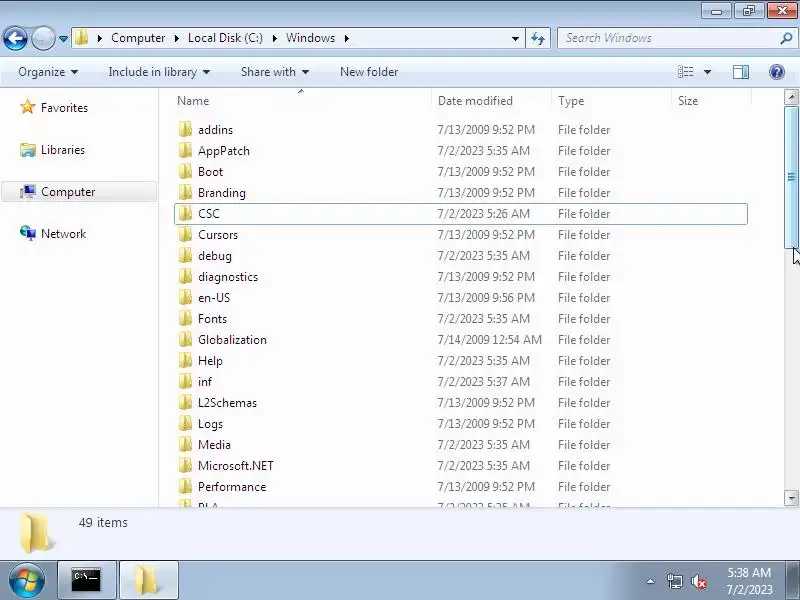
Task: Open the Share with menu
Action: [x=274, y=72]
